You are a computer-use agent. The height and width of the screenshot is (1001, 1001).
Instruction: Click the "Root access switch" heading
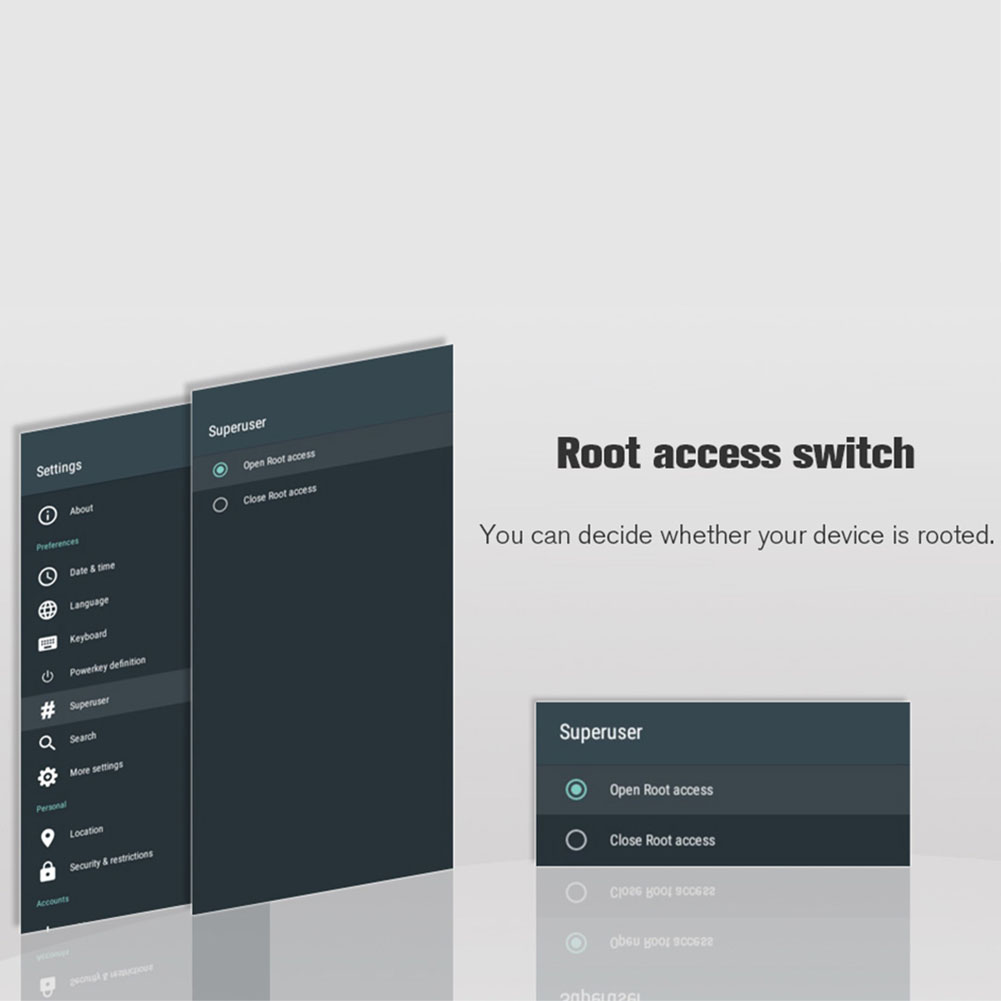point(735,453)
